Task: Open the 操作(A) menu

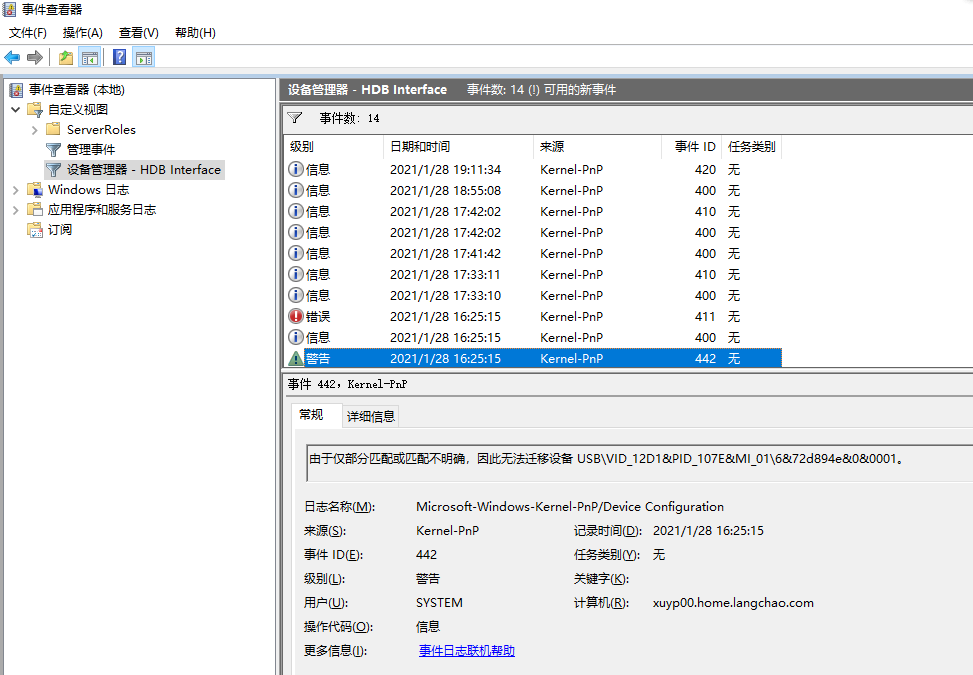Action: (x=83, y=33)
